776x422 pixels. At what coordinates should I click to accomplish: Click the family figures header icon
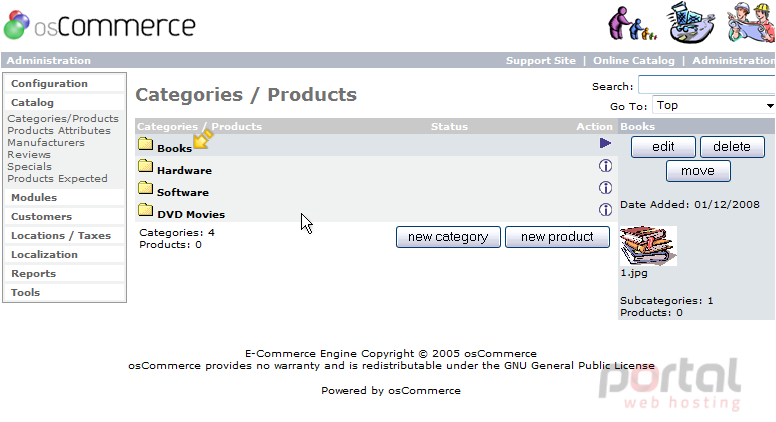(632, 23)
